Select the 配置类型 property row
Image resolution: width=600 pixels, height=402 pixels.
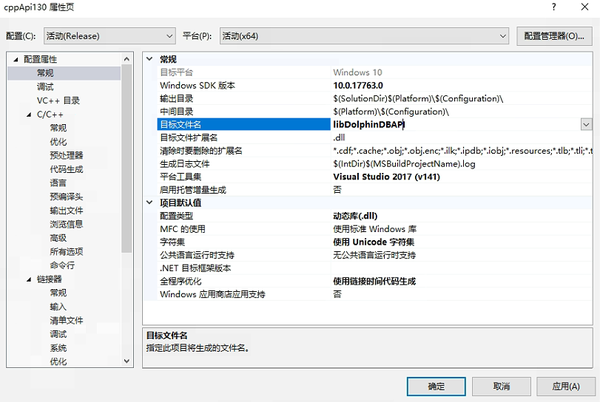click(374, 216)
